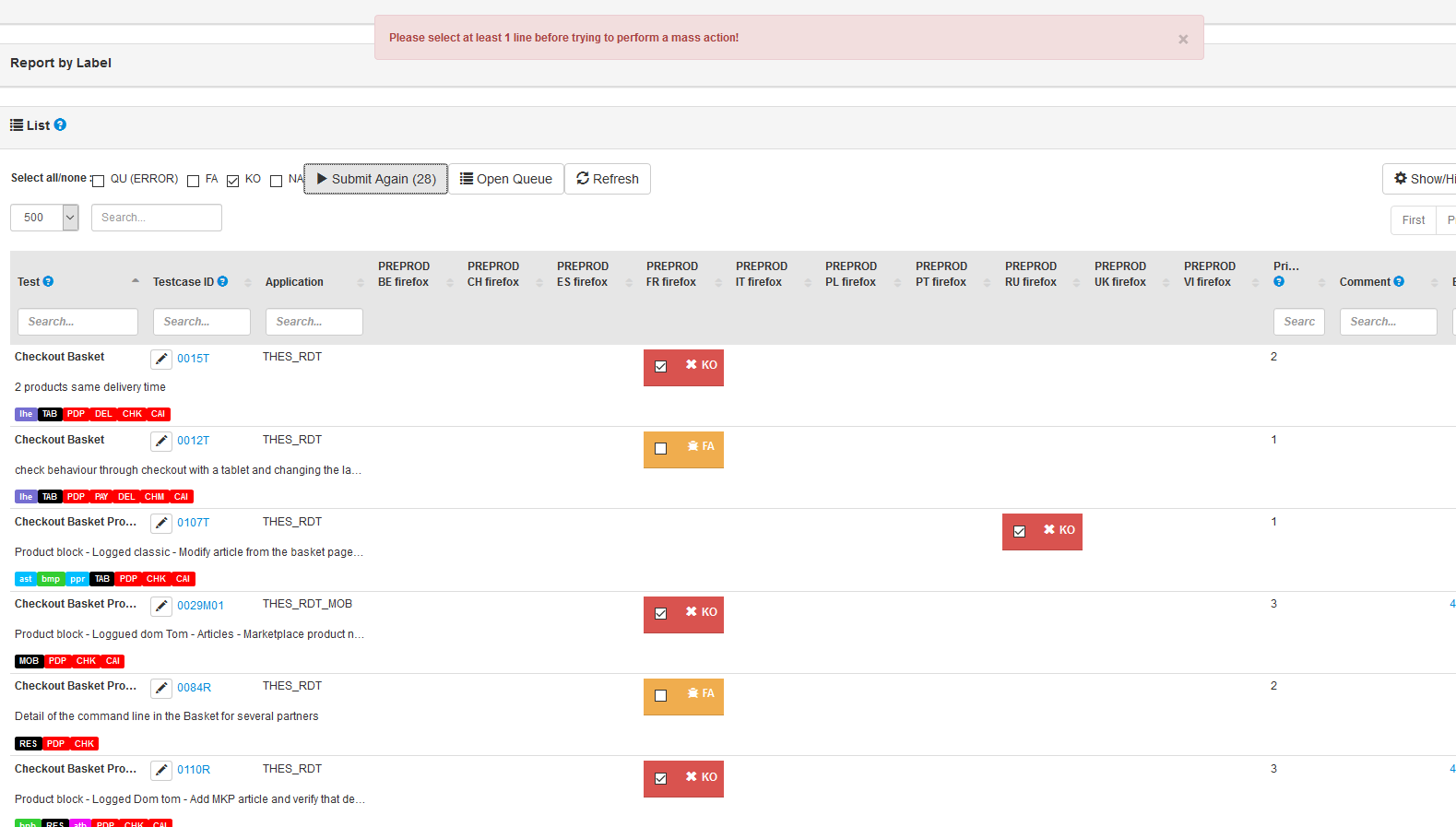
Task: Open the Show/Hide columns menu
Action: pyautogui.click(x=1420, y=179)
